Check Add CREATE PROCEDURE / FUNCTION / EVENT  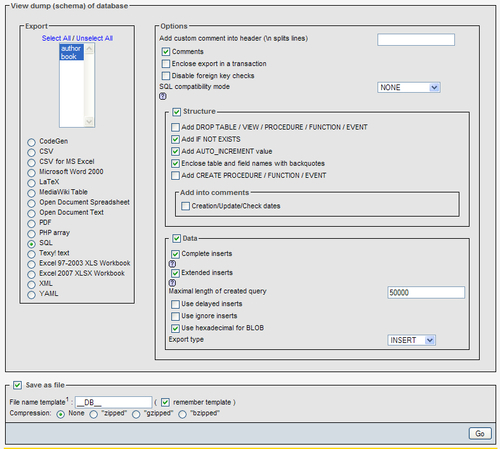[175, 176]
